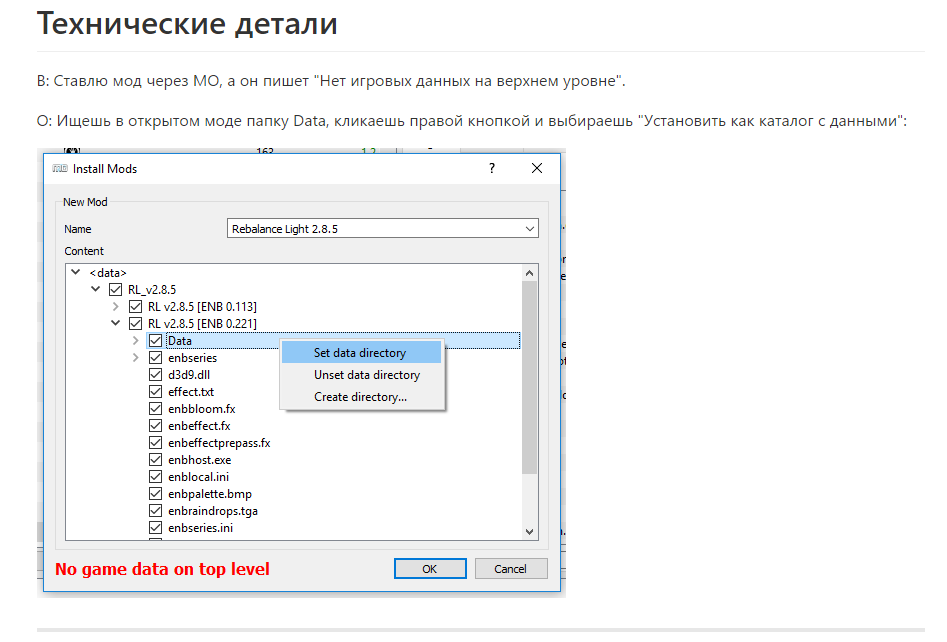The height and width of the screenshot is (642, 947).
Task: Uncheck RL v2.8.5 [ENB 0.113] checkbox
Action: click(135, 307)
